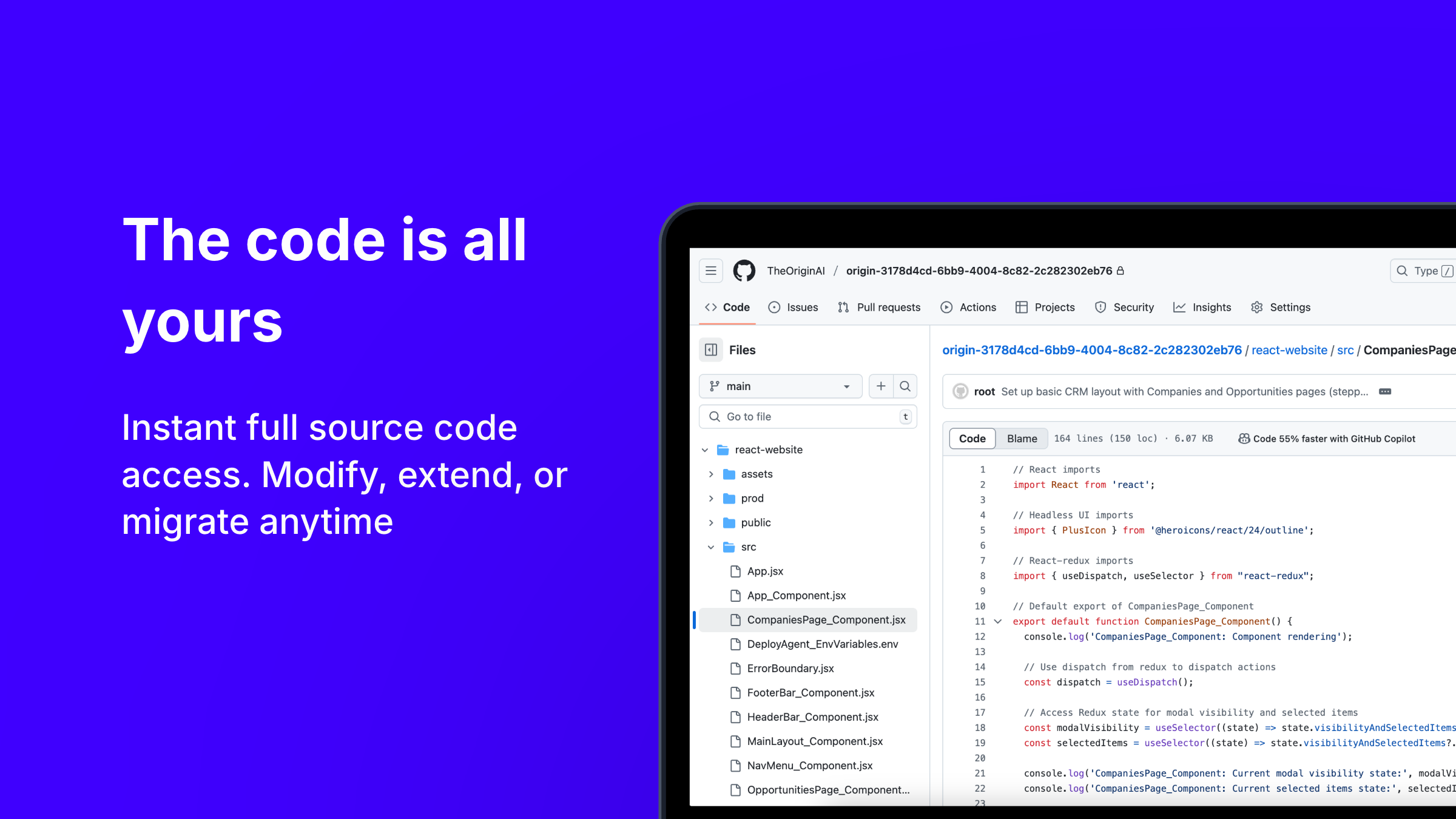Open TheOriginAI organization link

796,271
